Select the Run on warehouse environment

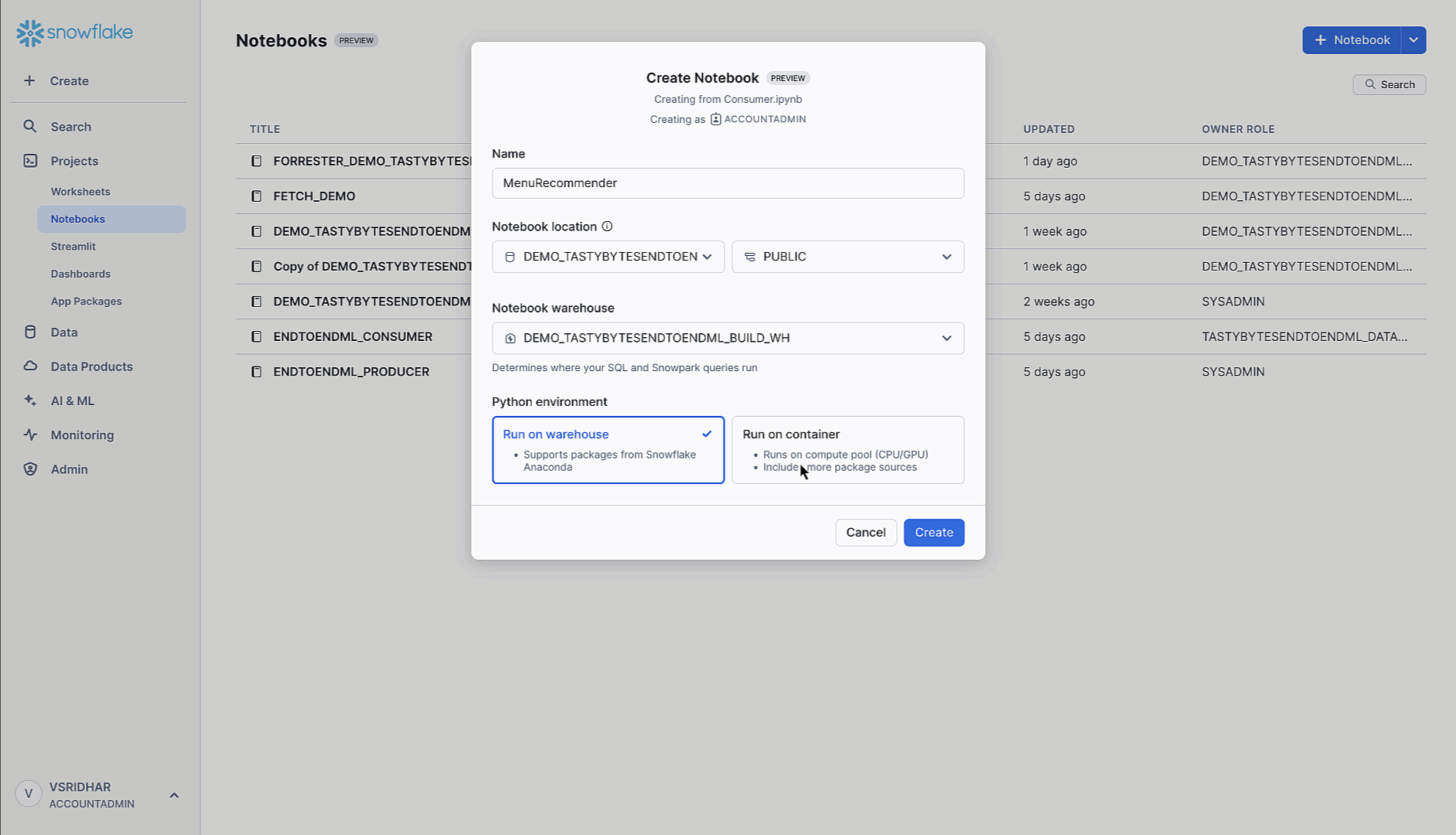point(608,450)
